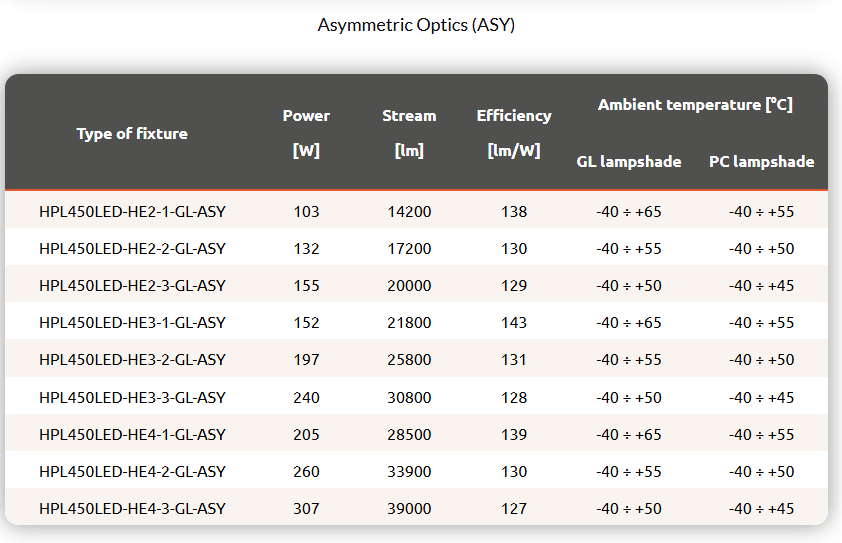Click the Stream [lm] column header
842x543 pixels.
click(409, 133)
